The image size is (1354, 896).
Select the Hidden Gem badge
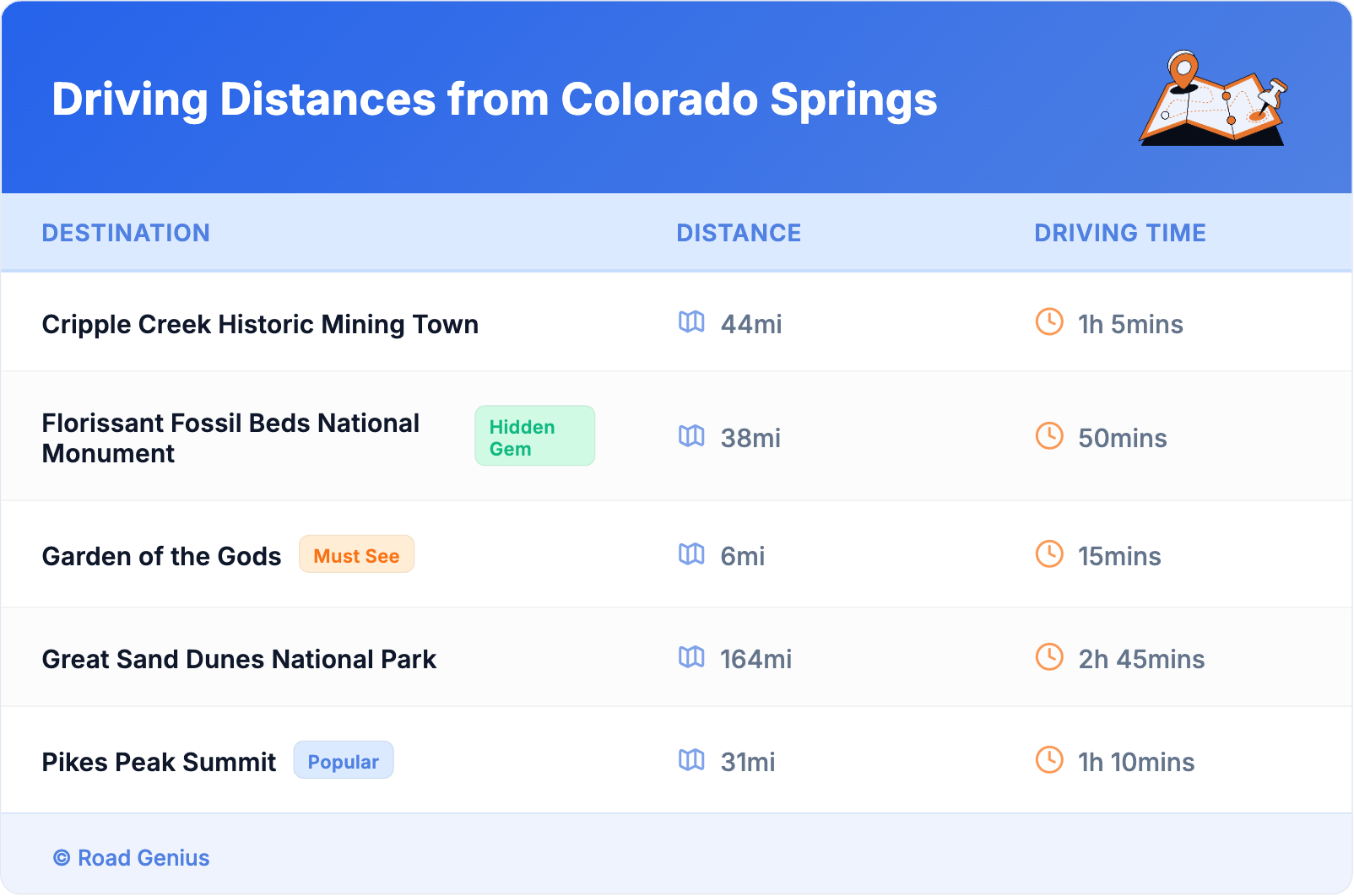(534, 436)
